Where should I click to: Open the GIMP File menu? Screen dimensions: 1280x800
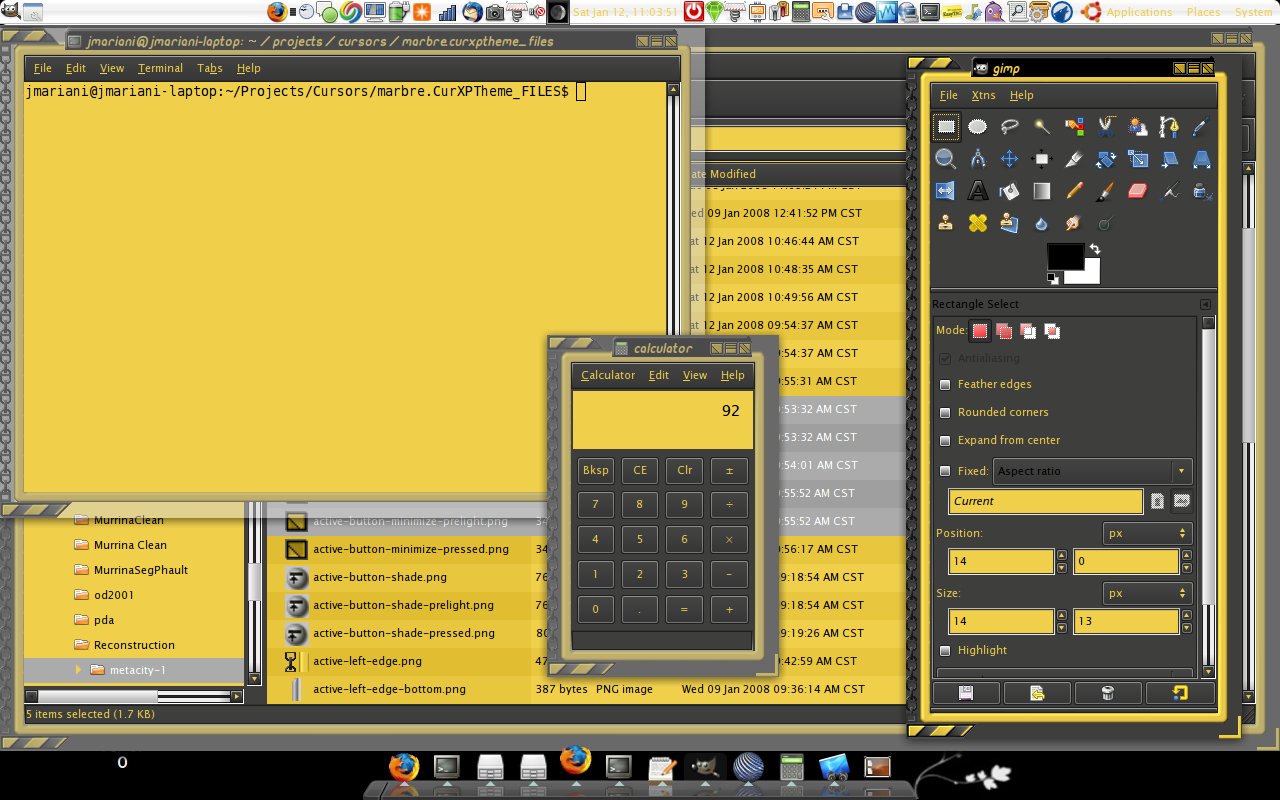pyautogui.click(x=948, y=95)
